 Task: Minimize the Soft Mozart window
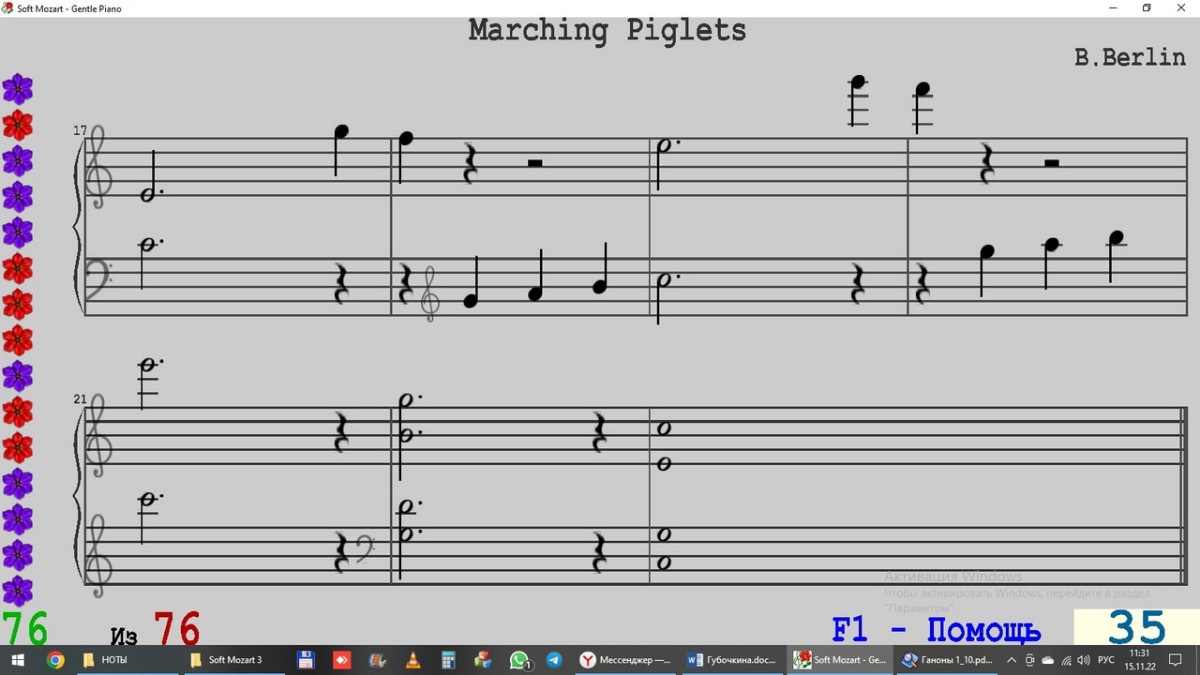[1113, 8]
